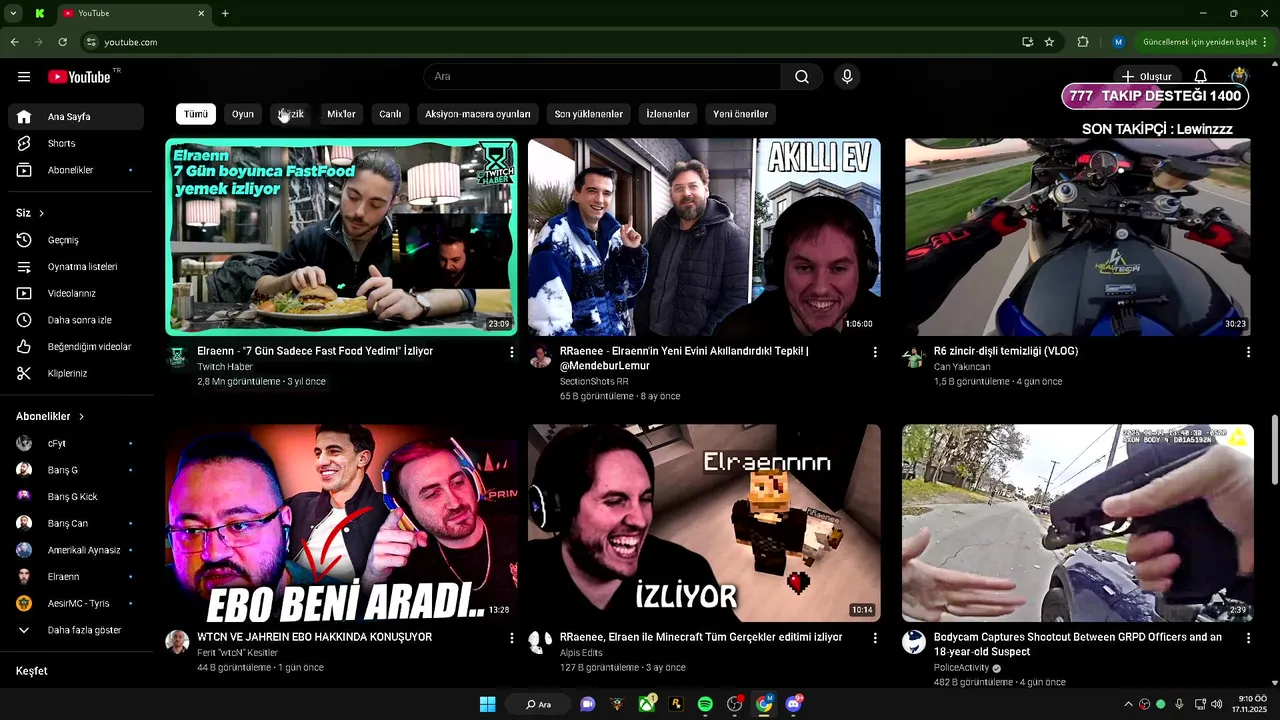This screenshot has width=1280, height=720.
Task: Open options menu for Minecraft Tüm Gerçekler video
Action: click(x=875, y=638)
